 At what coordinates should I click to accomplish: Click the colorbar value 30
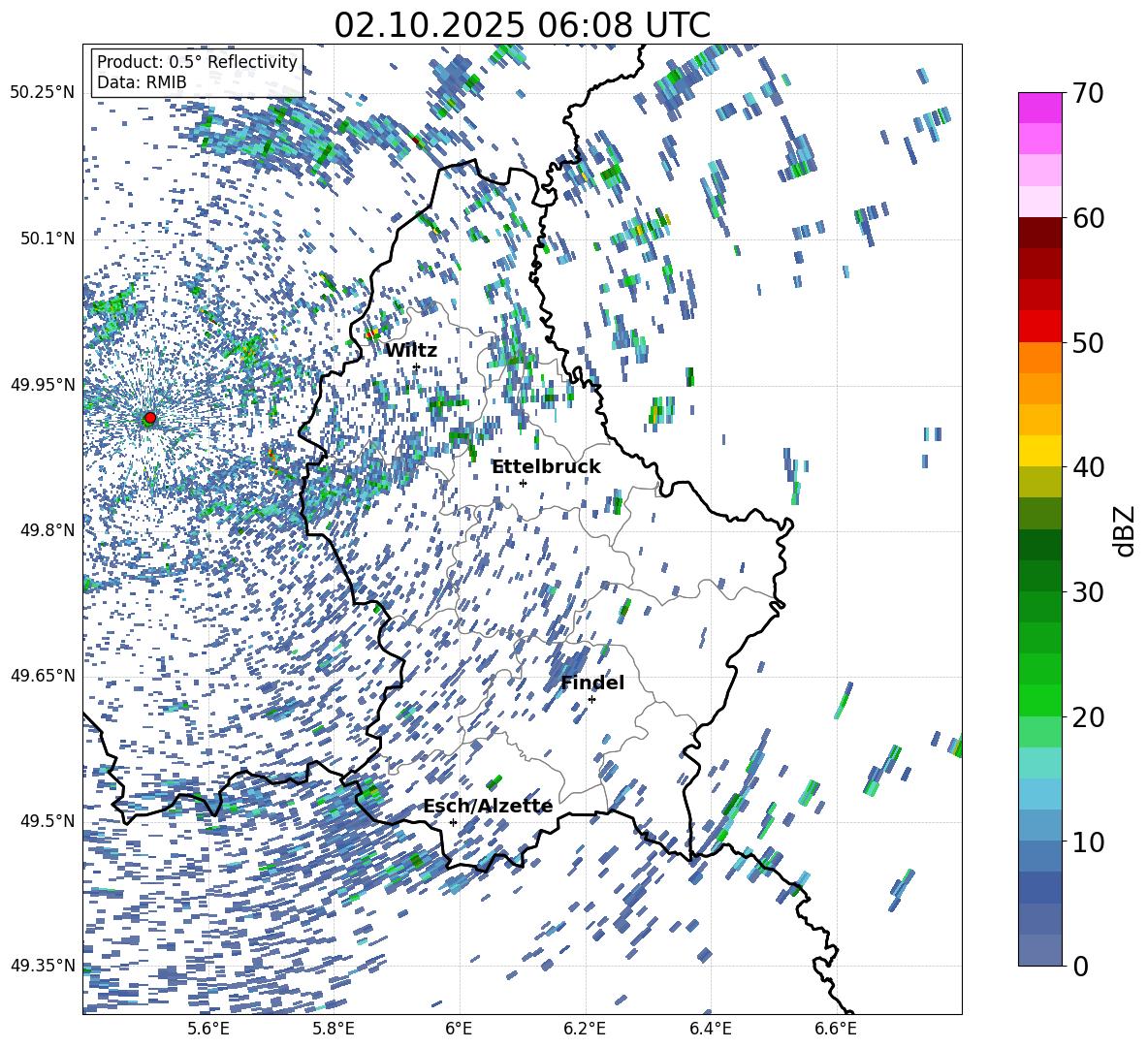1087,592
